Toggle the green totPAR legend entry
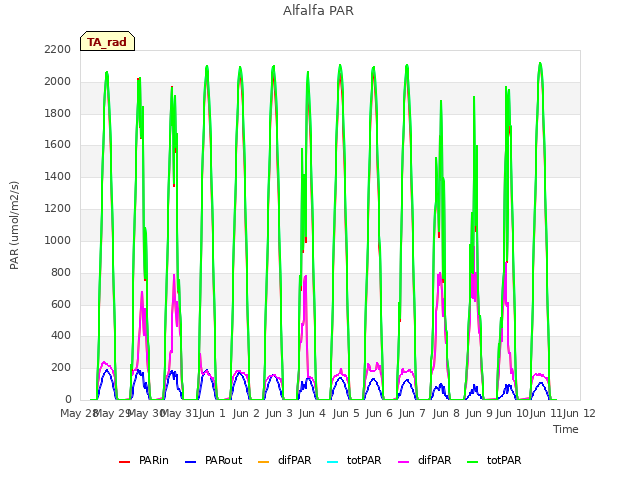640x480 pixels. coord(494,460)
